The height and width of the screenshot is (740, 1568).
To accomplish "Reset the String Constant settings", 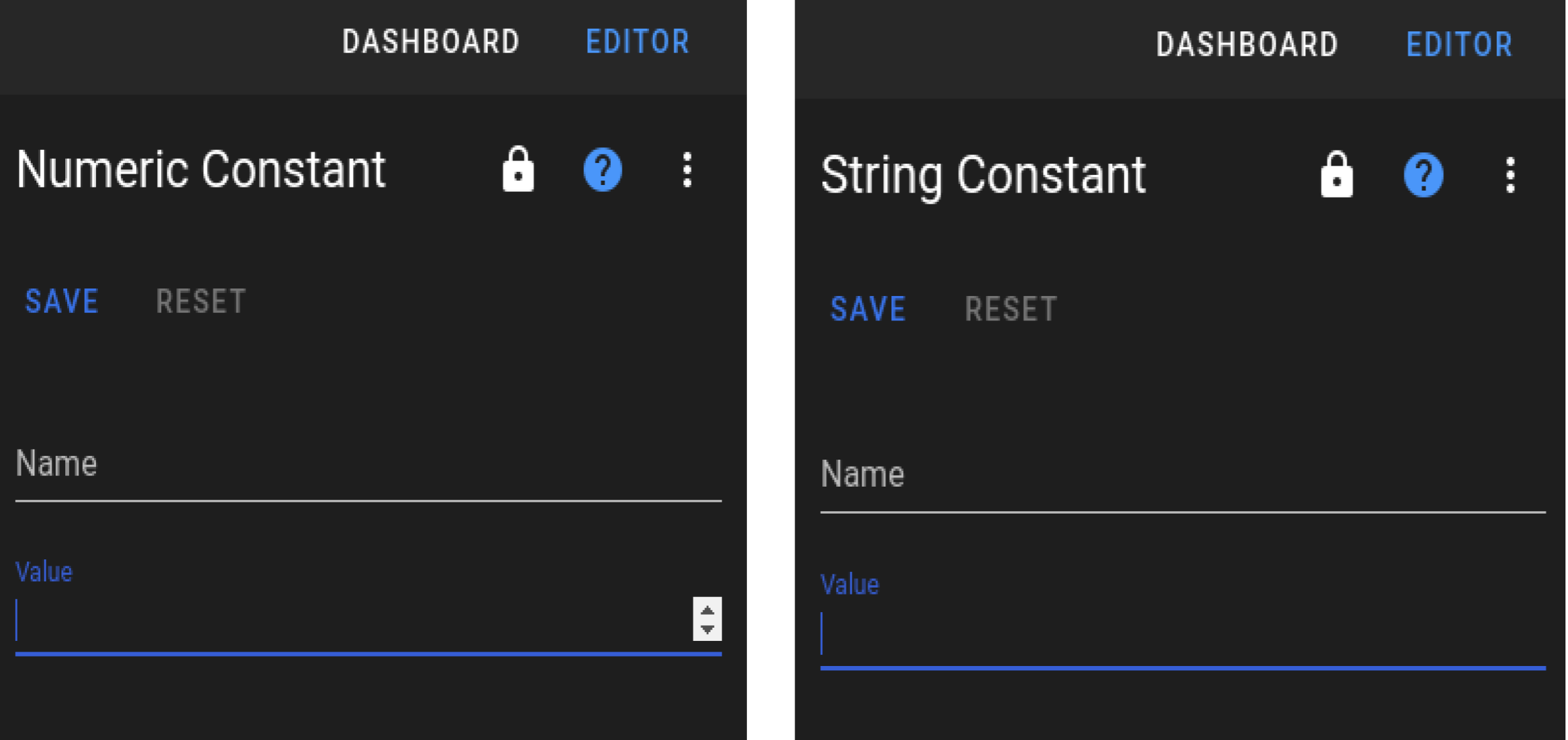I will tap(1011, 309).
